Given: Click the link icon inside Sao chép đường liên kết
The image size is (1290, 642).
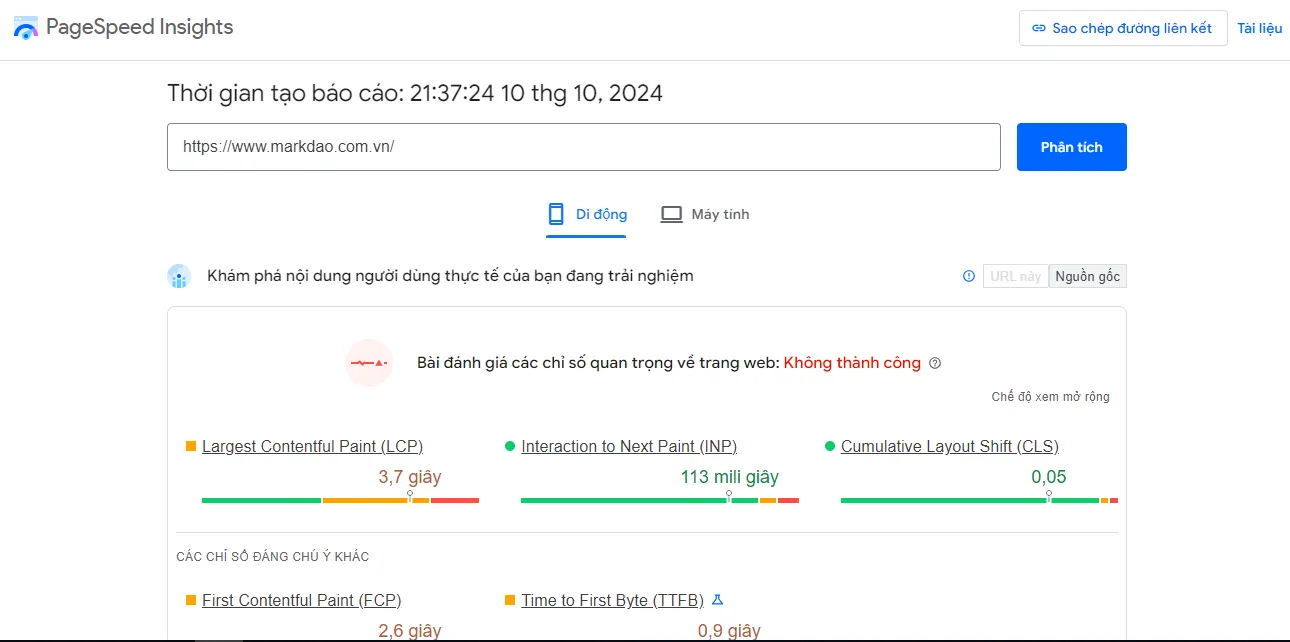Looking at the screenshot, I should tap(1040, 28).
